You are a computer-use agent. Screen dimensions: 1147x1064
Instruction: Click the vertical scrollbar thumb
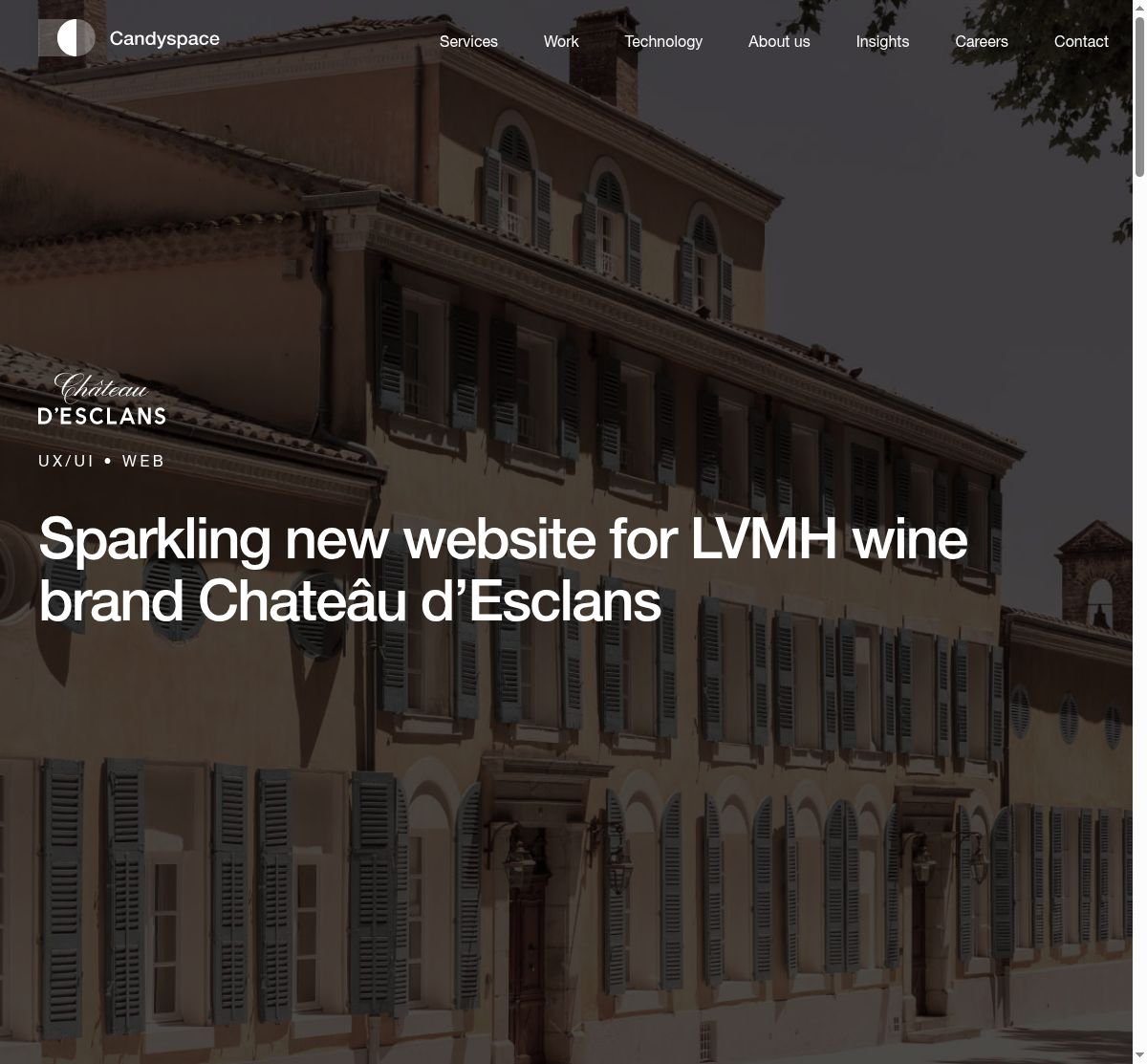click(x=1139, y=96)
